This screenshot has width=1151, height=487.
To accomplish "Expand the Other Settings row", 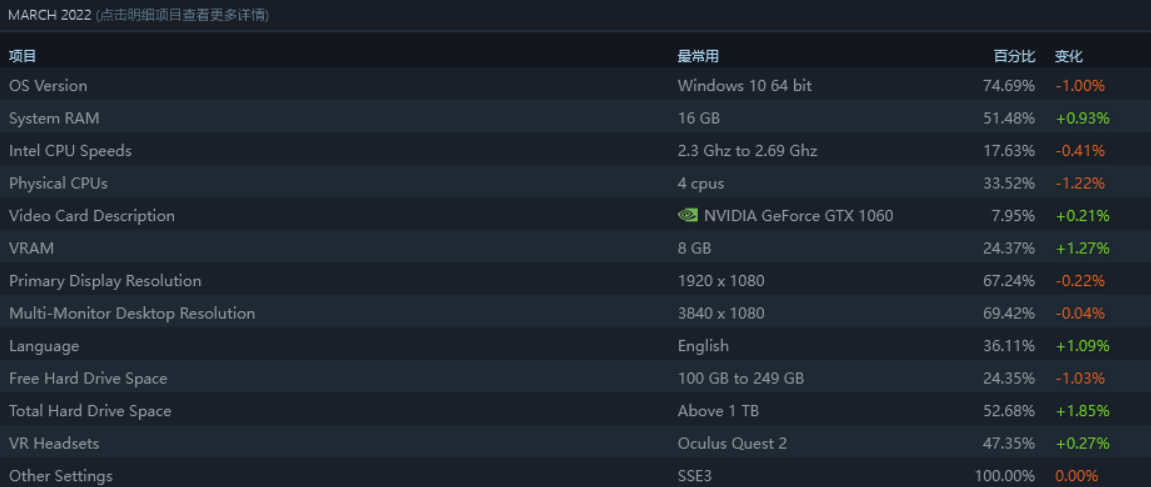I will (61, 476).
